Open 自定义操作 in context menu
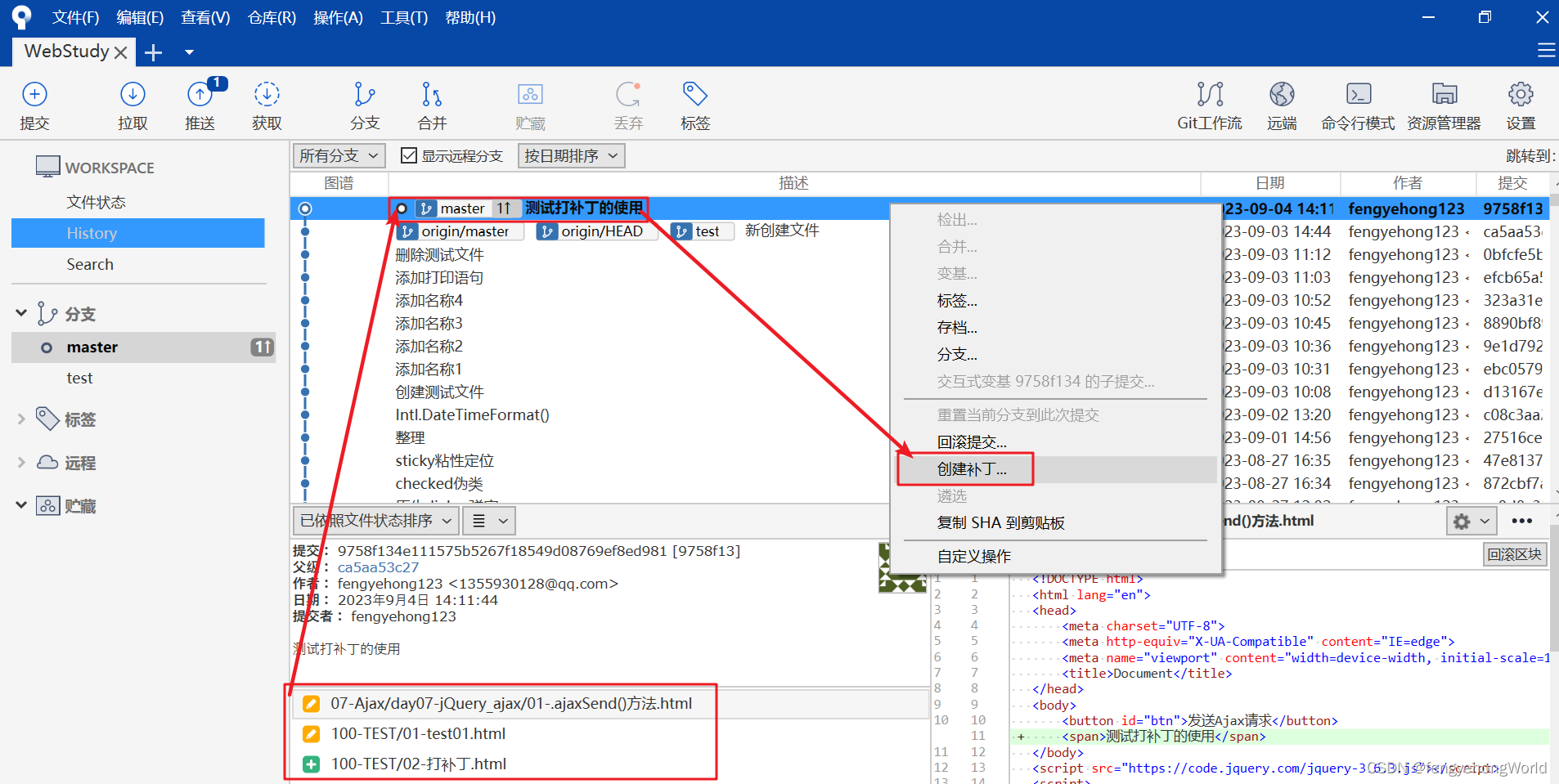Image resolution: width=1559 pixels, height=784 pixels. 1056,557
